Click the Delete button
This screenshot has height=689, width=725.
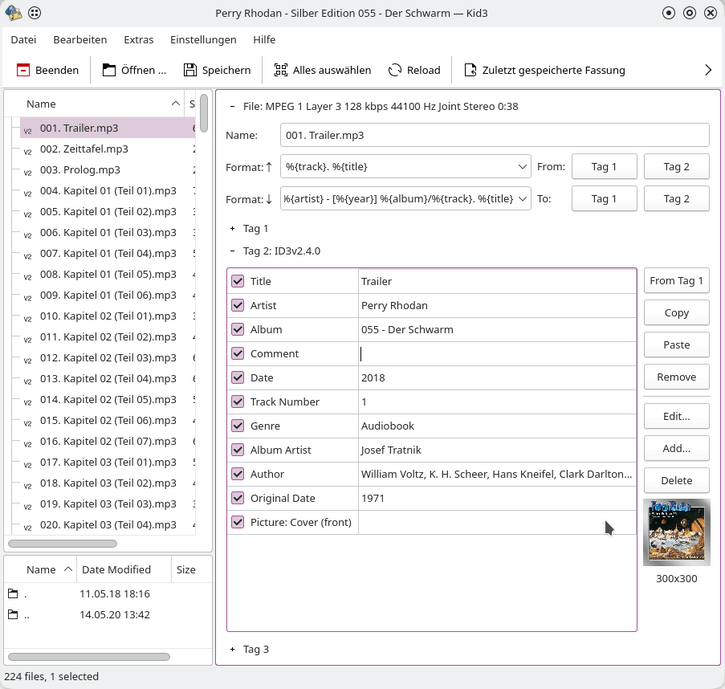click(676, 480)
